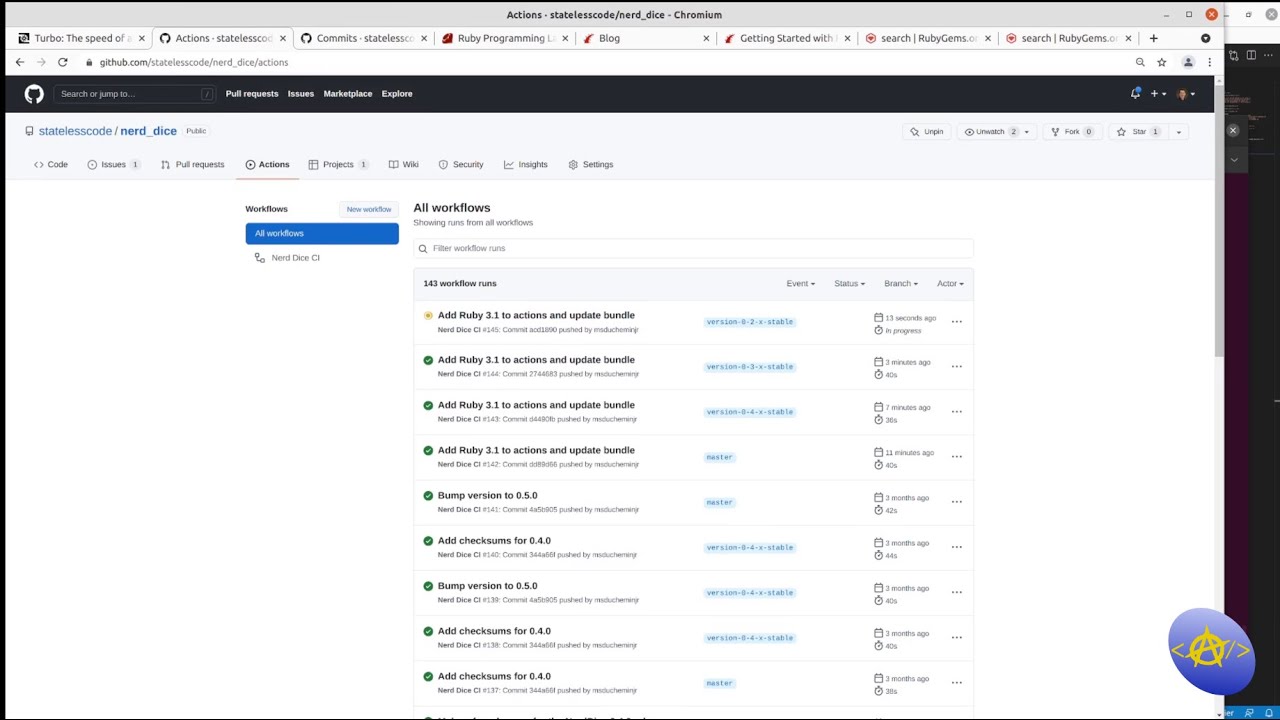Open first Bump version 0.5.0 run

(487, 496)
